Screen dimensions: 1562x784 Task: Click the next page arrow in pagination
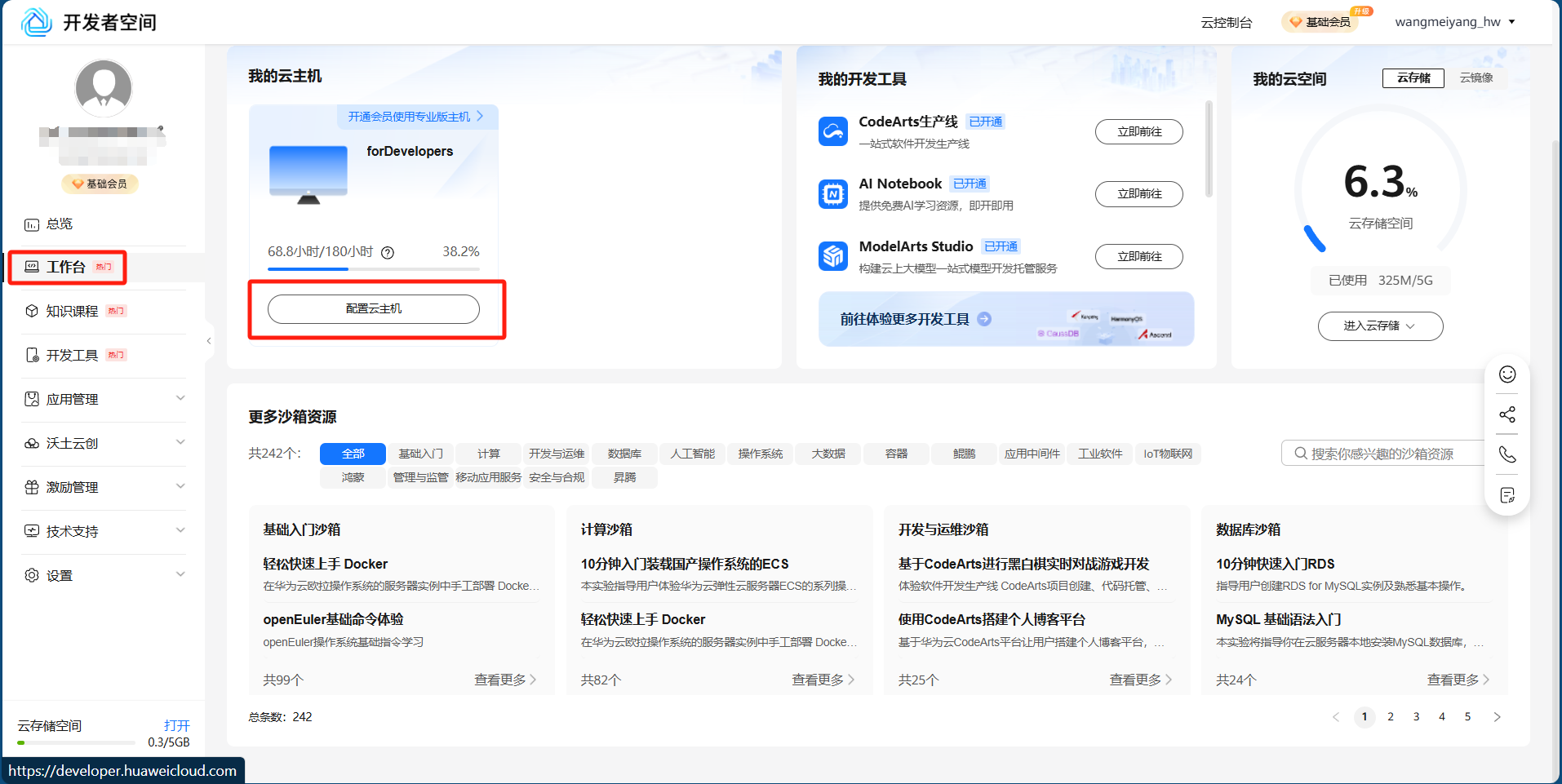pyautogui.click(x=1497, y=717)
